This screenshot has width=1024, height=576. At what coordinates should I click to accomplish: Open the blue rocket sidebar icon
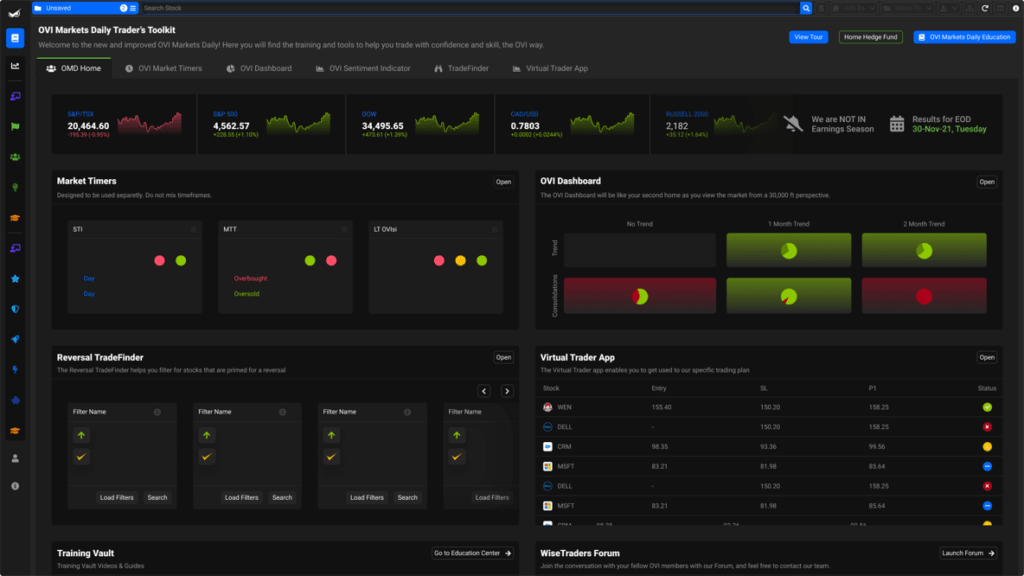[x=15, y=339]
